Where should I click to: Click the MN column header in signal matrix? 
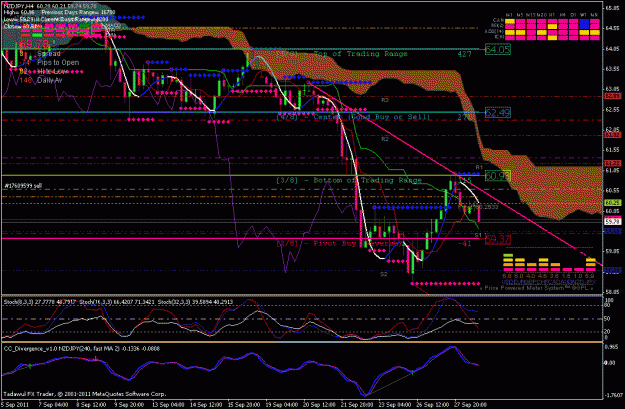click(x=594, y=15)
